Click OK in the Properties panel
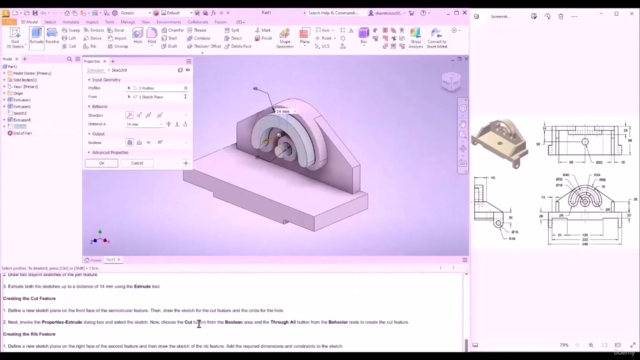 pyautogui.click(x=102, y=163)
